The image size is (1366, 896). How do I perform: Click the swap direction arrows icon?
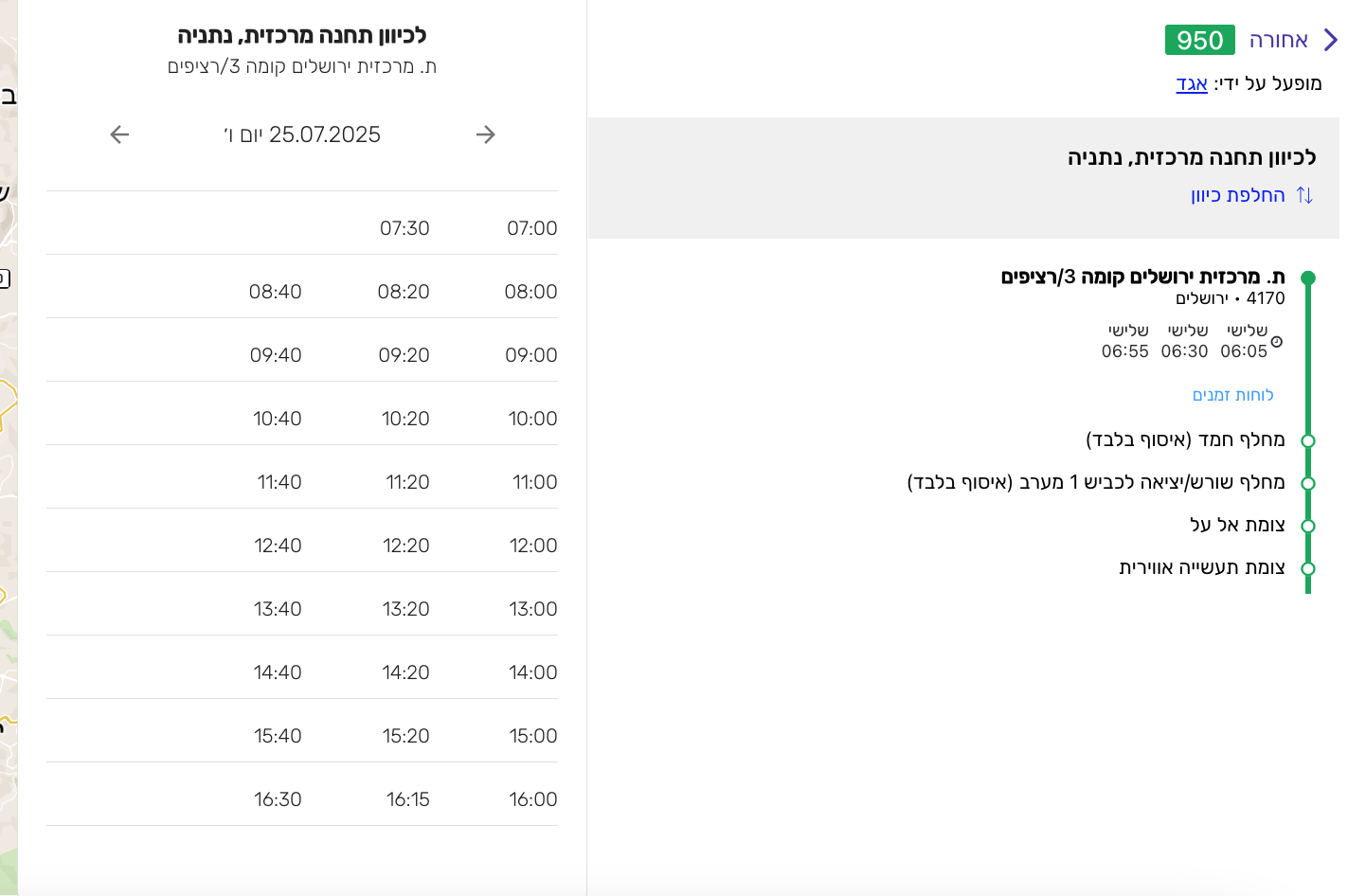[1305, 194]
